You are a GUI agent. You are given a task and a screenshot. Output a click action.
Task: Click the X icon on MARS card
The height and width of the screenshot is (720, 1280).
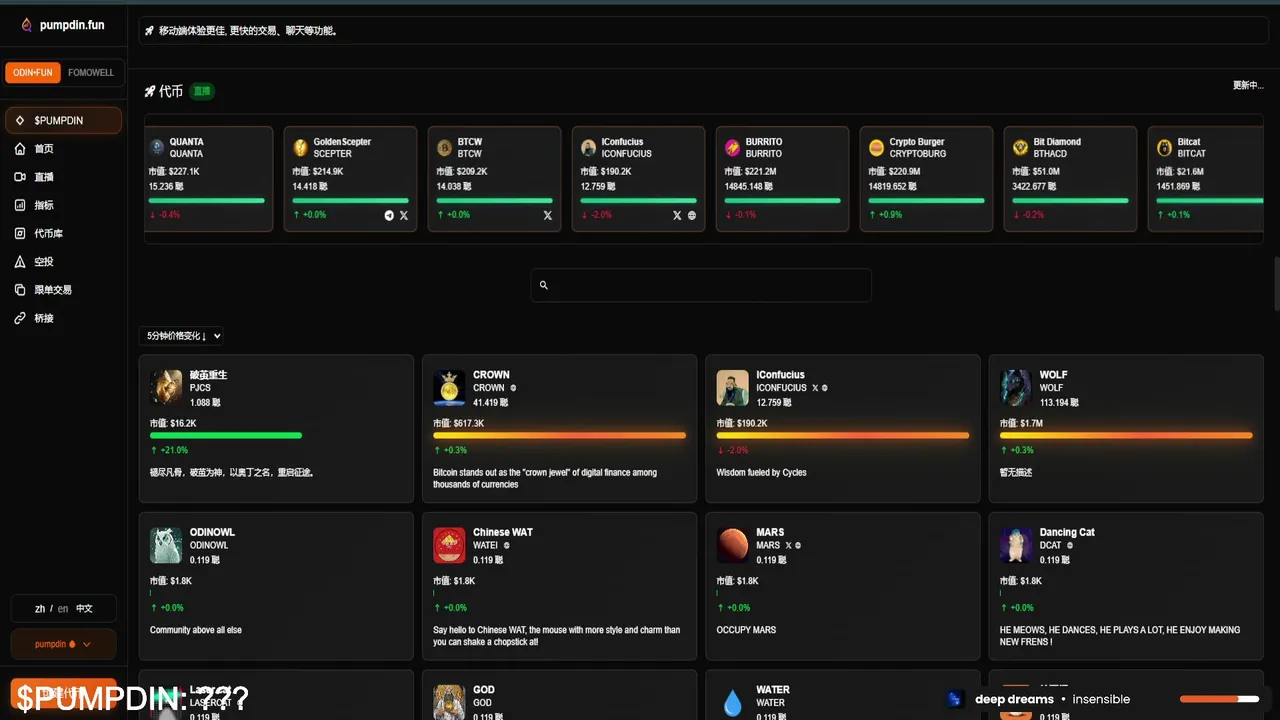pos(788,546)
